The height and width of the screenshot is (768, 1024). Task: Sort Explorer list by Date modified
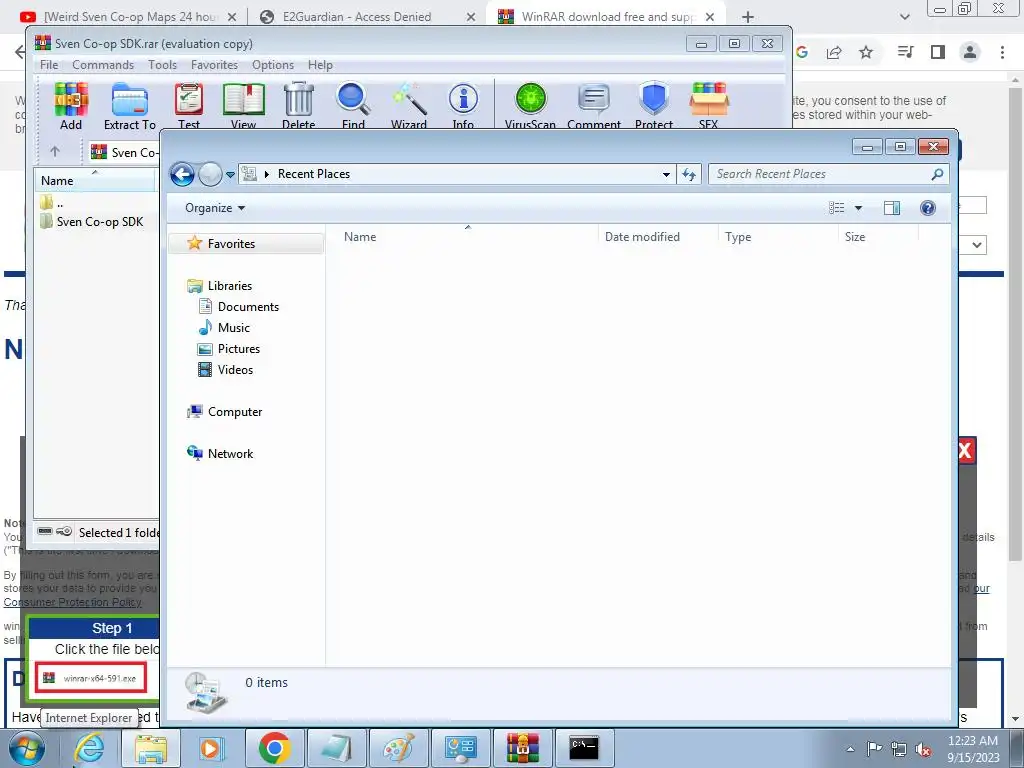(x=658, y=236)
